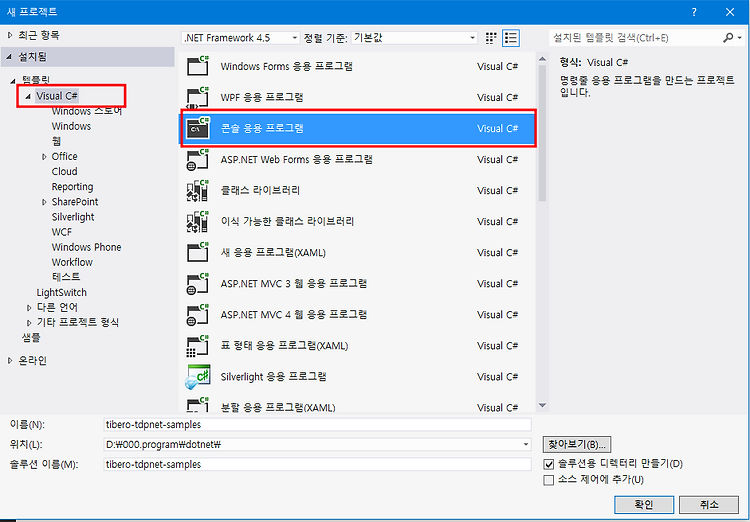Expand the 다른 언어 node
The image size is (750, 522).
click(x=29, y=308)
